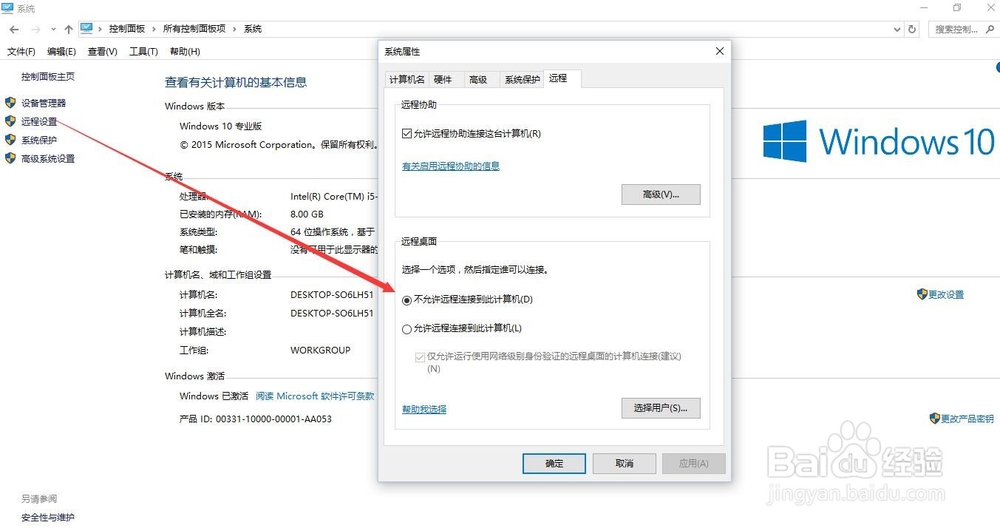Select 允许远程连接到此计算机 radio button

(407, 329)
